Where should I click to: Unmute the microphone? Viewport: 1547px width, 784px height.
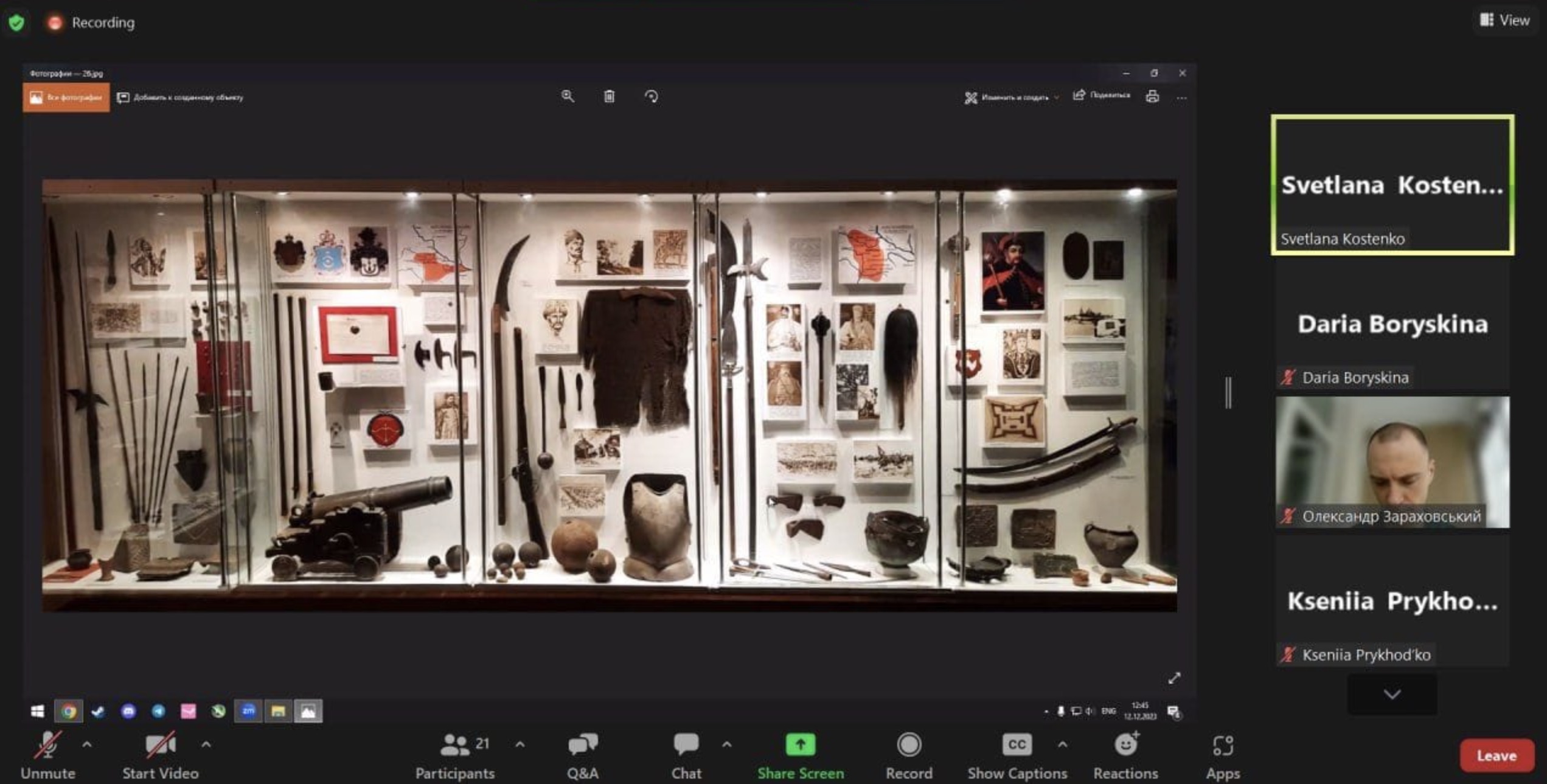click(47, 756)
